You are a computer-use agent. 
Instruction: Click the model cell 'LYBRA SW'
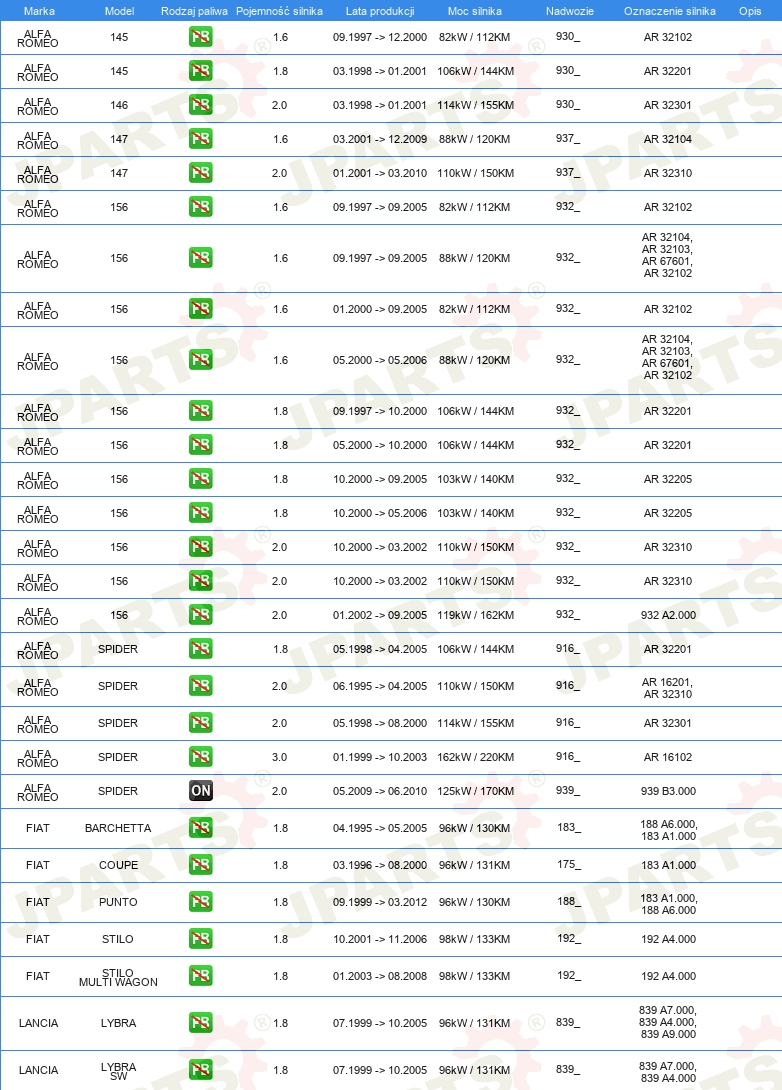[x=118, y=1071]
